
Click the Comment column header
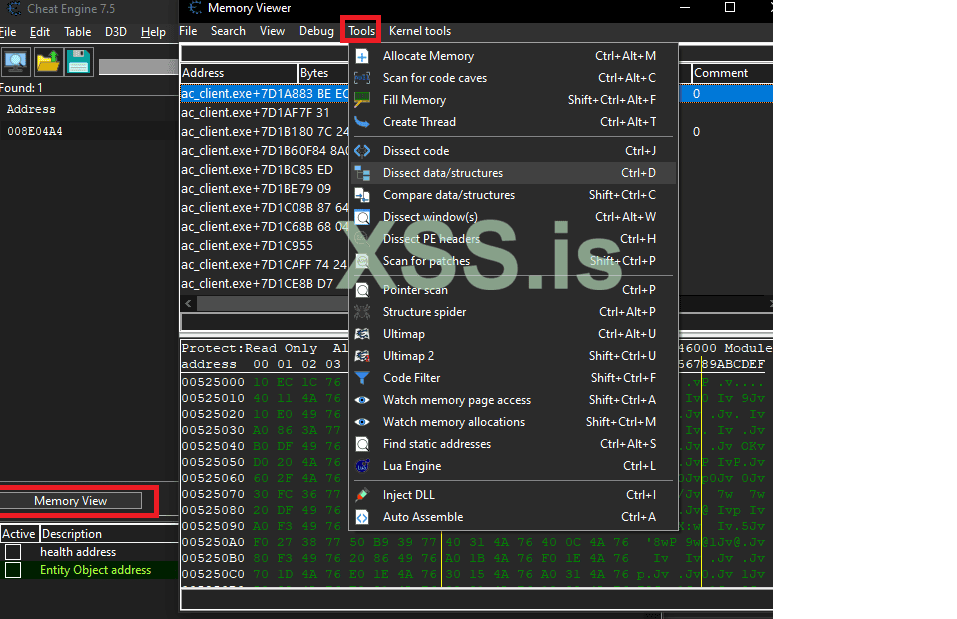[732, 73]
